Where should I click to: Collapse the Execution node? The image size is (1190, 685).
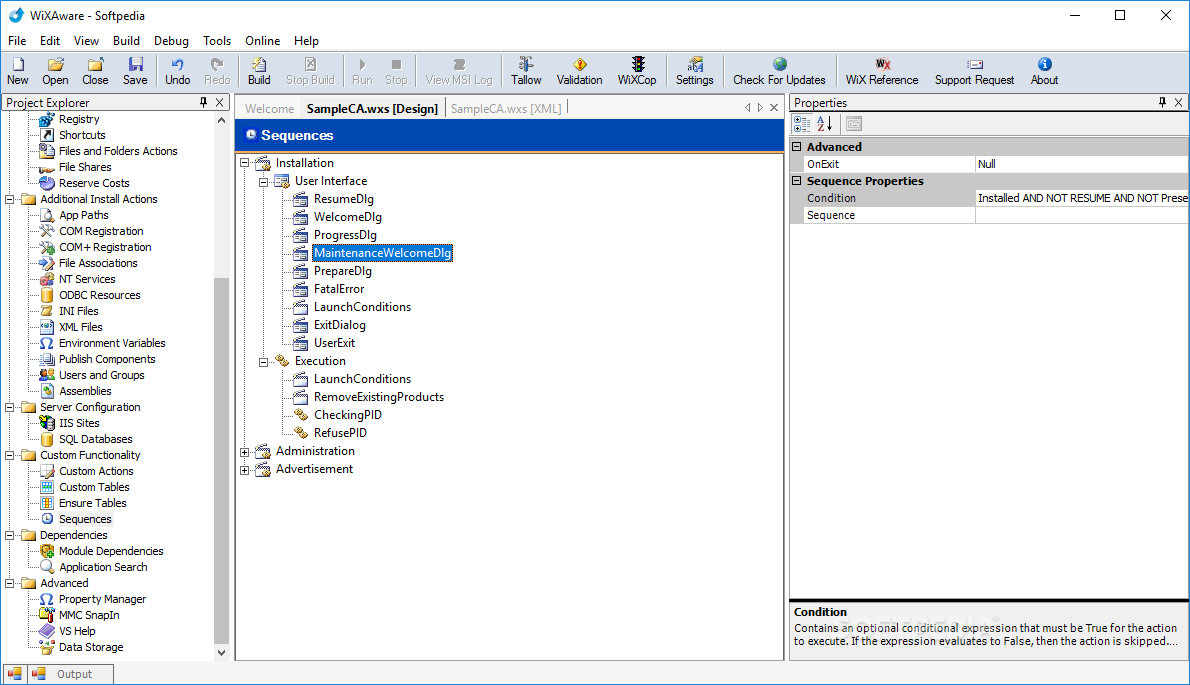pyautogui.click(x=263, y=362)
